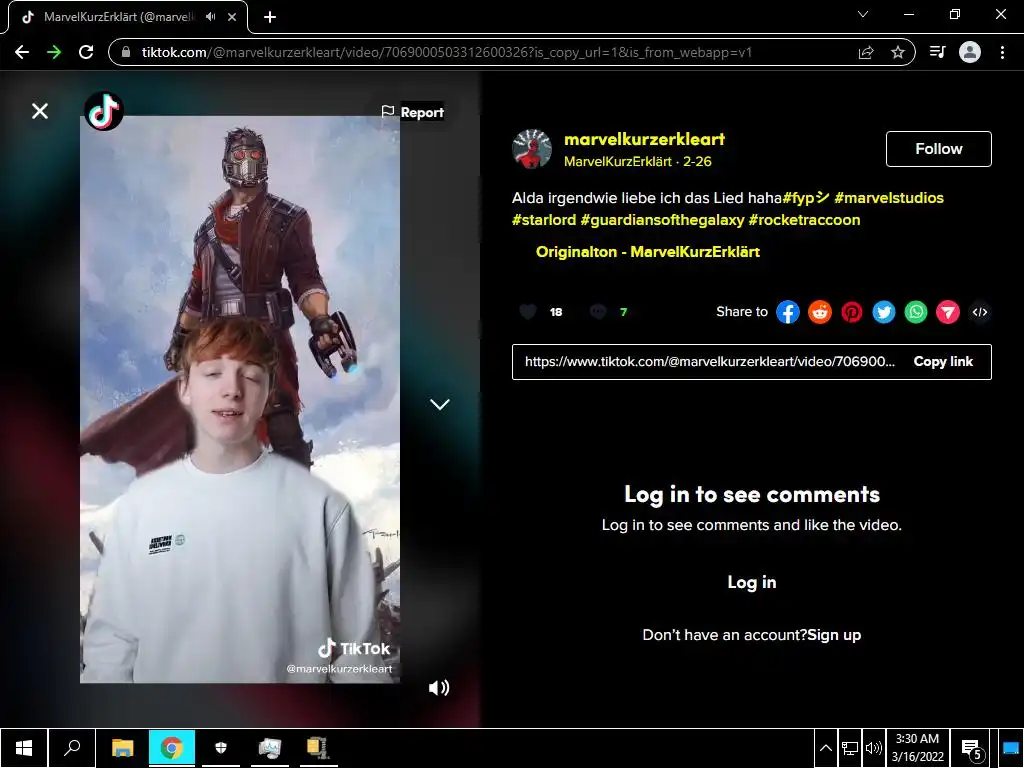Open Chrome three-dot menu
This screenshot has width=1024, height=768.
[x=1002, y=52]
